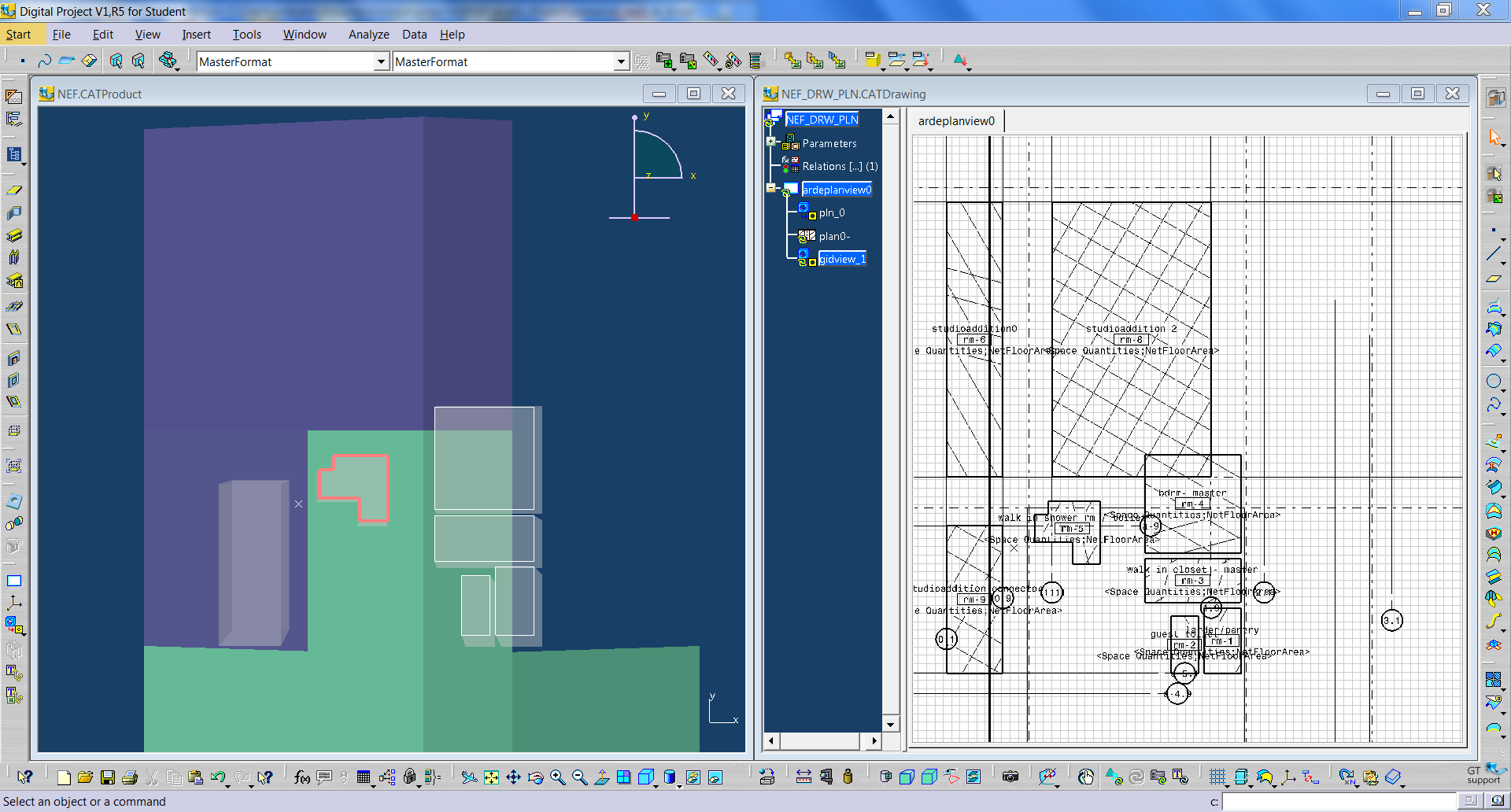Click the tree vertical scrollbar up arrow
Screen dimensions: 1511x812
(x=890, y=116)
